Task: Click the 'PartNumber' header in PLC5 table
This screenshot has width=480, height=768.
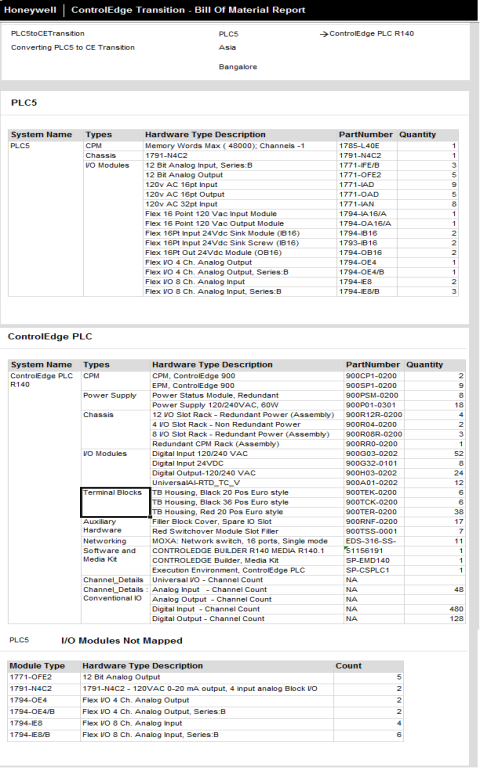Action: pyautogui.click(x=365, y=135)
